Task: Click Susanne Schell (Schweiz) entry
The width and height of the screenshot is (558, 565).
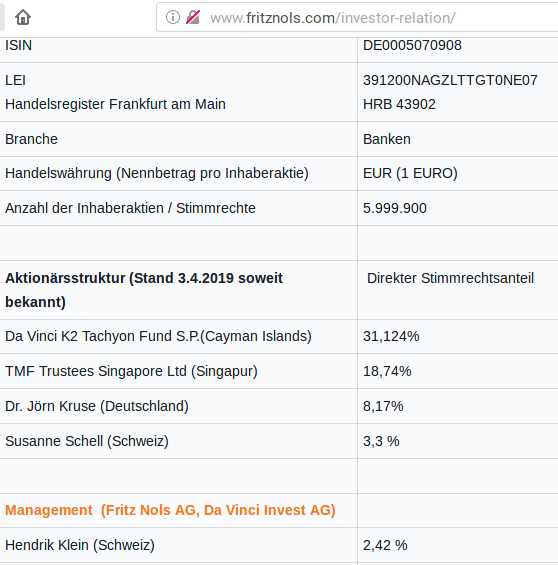Action: coord(87,441)
